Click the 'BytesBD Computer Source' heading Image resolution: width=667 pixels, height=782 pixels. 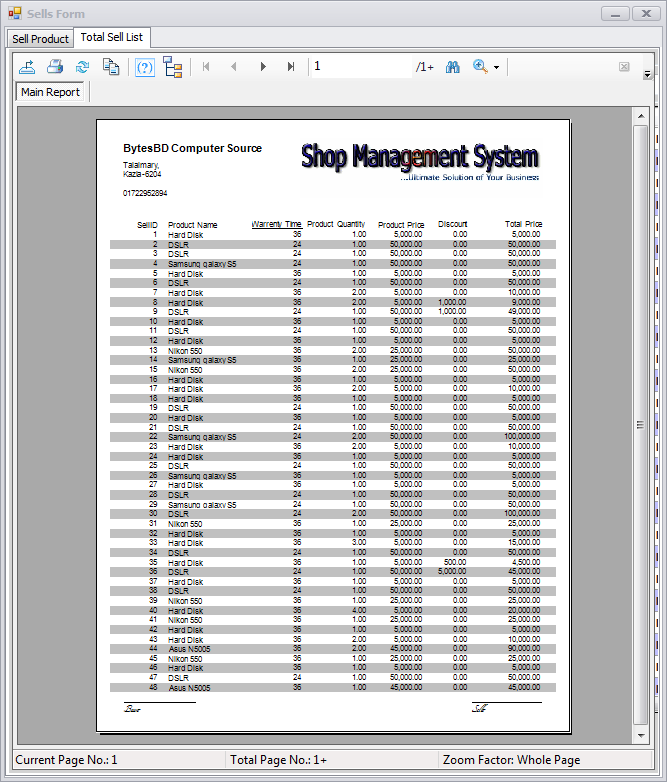[x=193, y=148]
